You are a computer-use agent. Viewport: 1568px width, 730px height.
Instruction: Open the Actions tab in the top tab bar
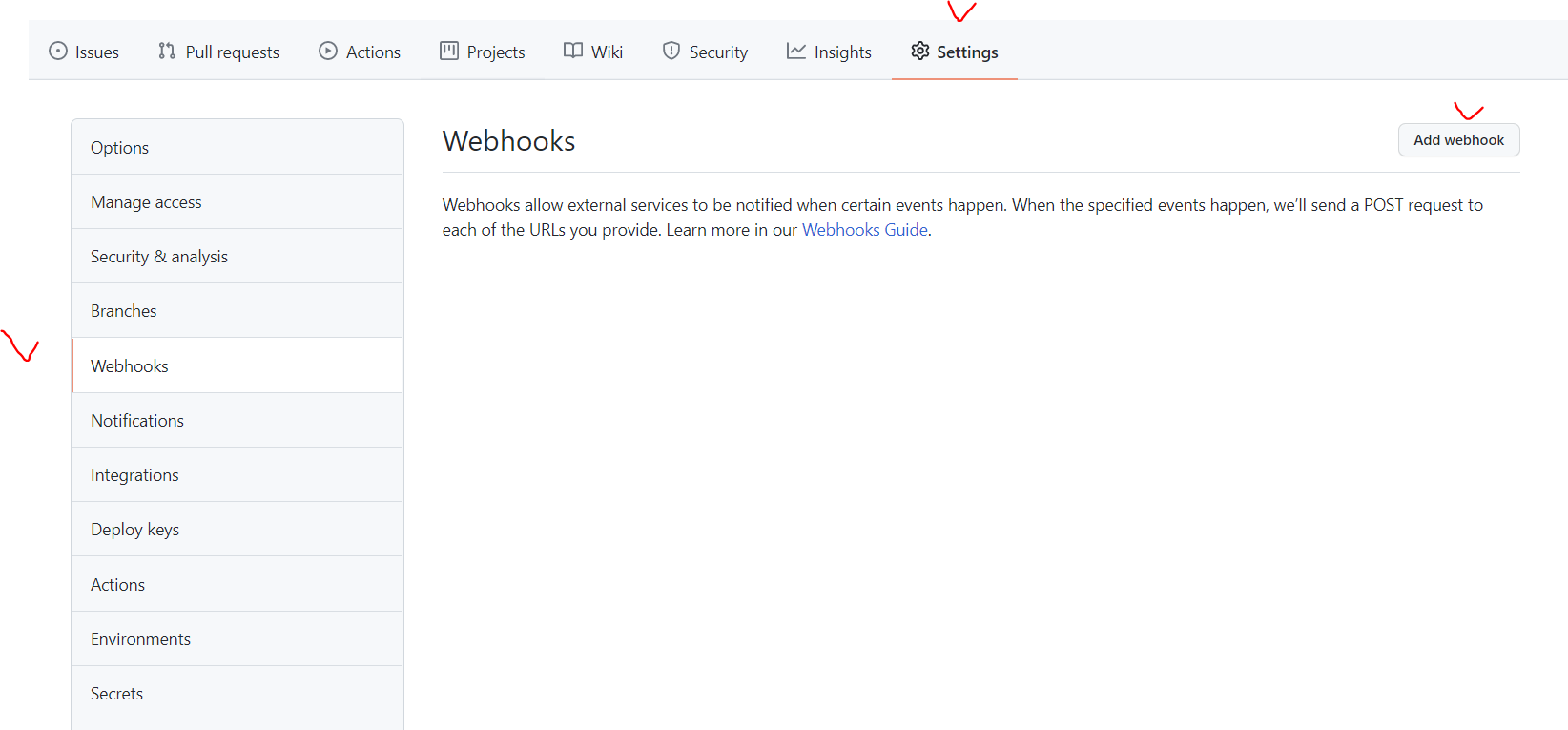(x=360, y=52)
